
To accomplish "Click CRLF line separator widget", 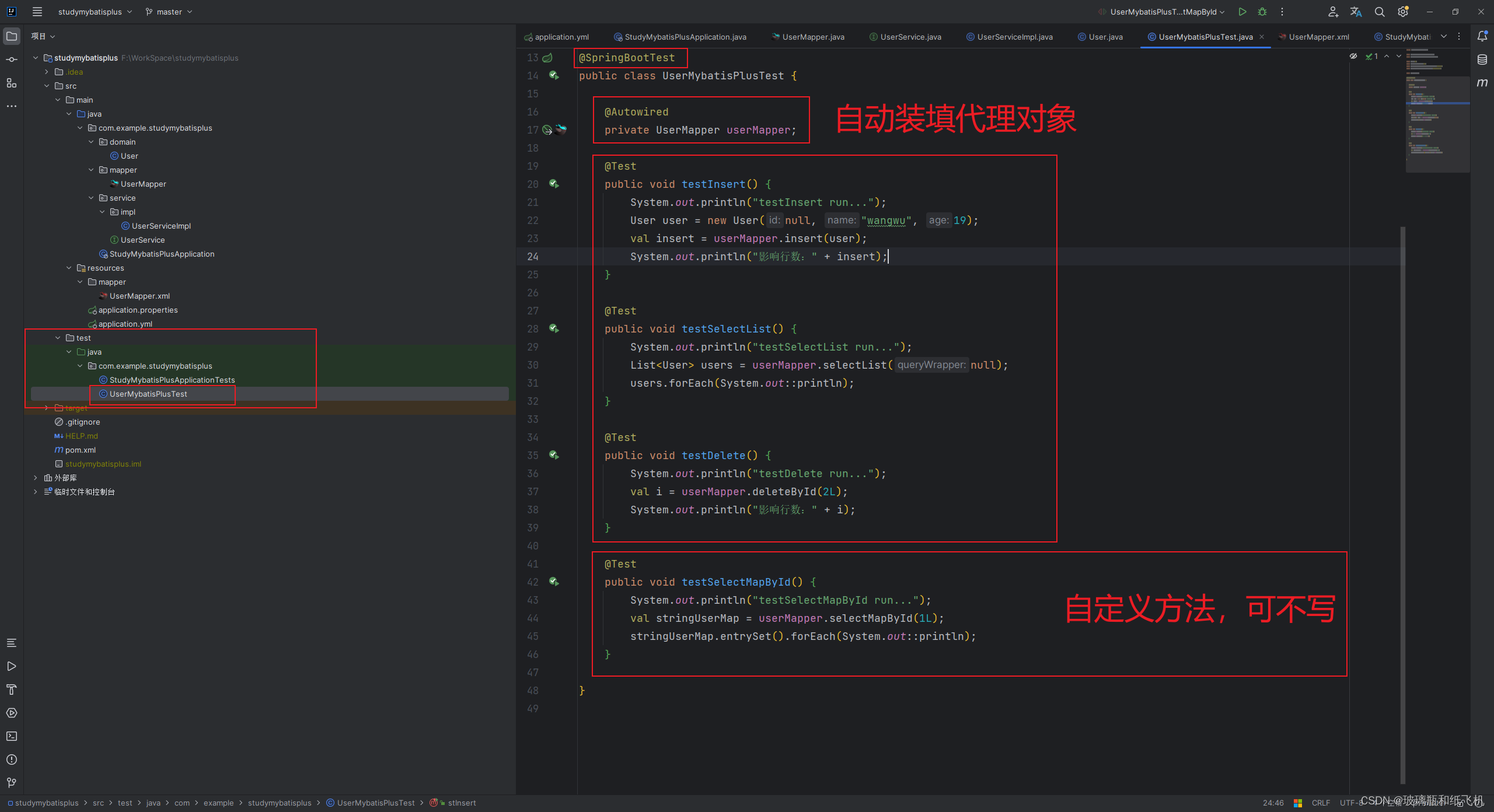I will click(x=1321, y=803).
